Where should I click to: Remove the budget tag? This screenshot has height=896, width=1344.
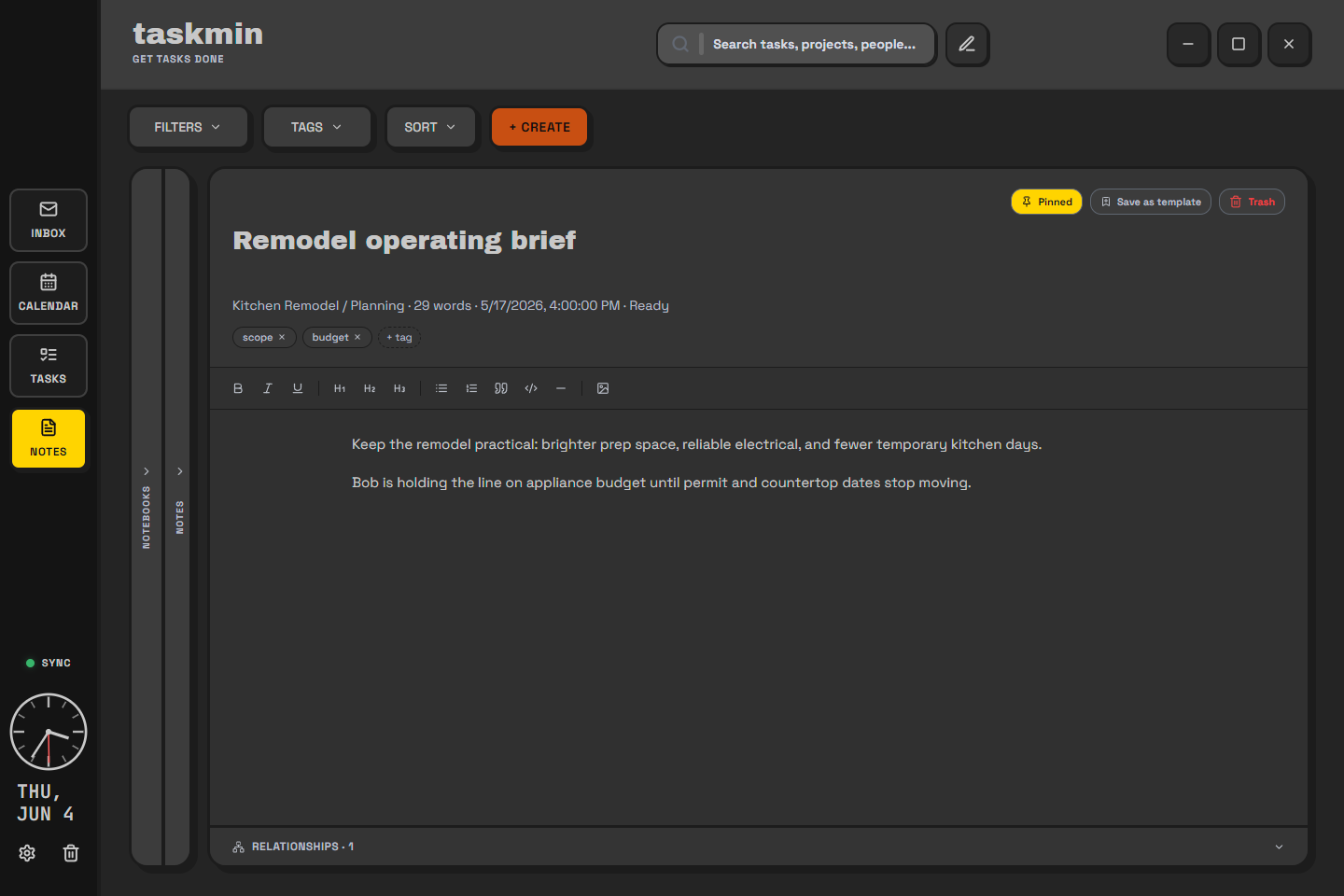point(357,337)
